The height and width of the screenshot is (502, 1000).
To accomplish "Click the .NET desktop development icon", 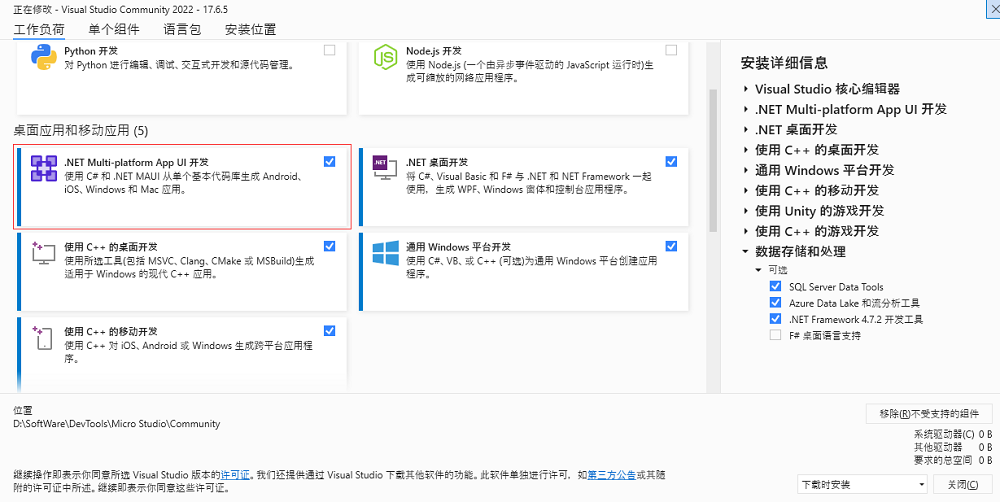I will click(x=385, y=167).
